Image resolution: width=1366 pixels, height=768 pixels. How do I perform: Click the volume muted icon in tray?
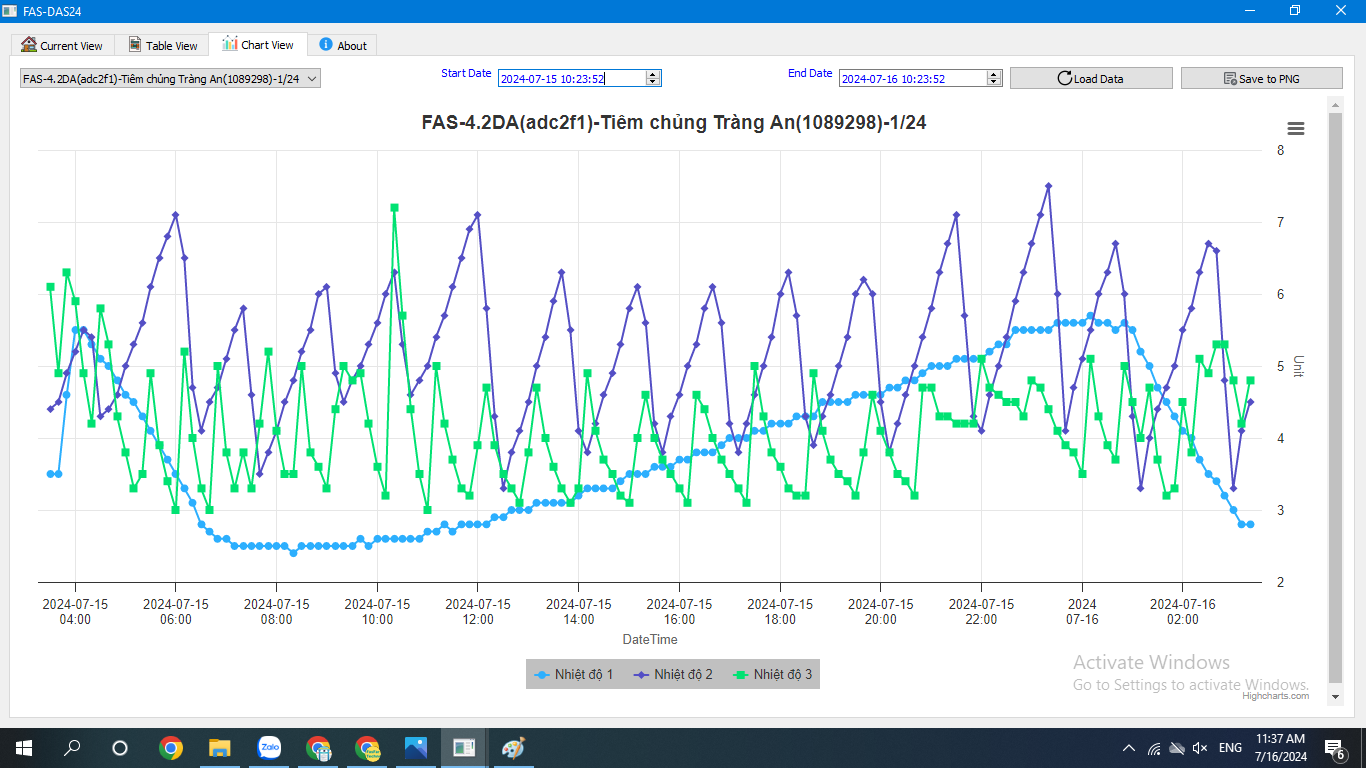pyautogui.click(x=1200, y=748)
